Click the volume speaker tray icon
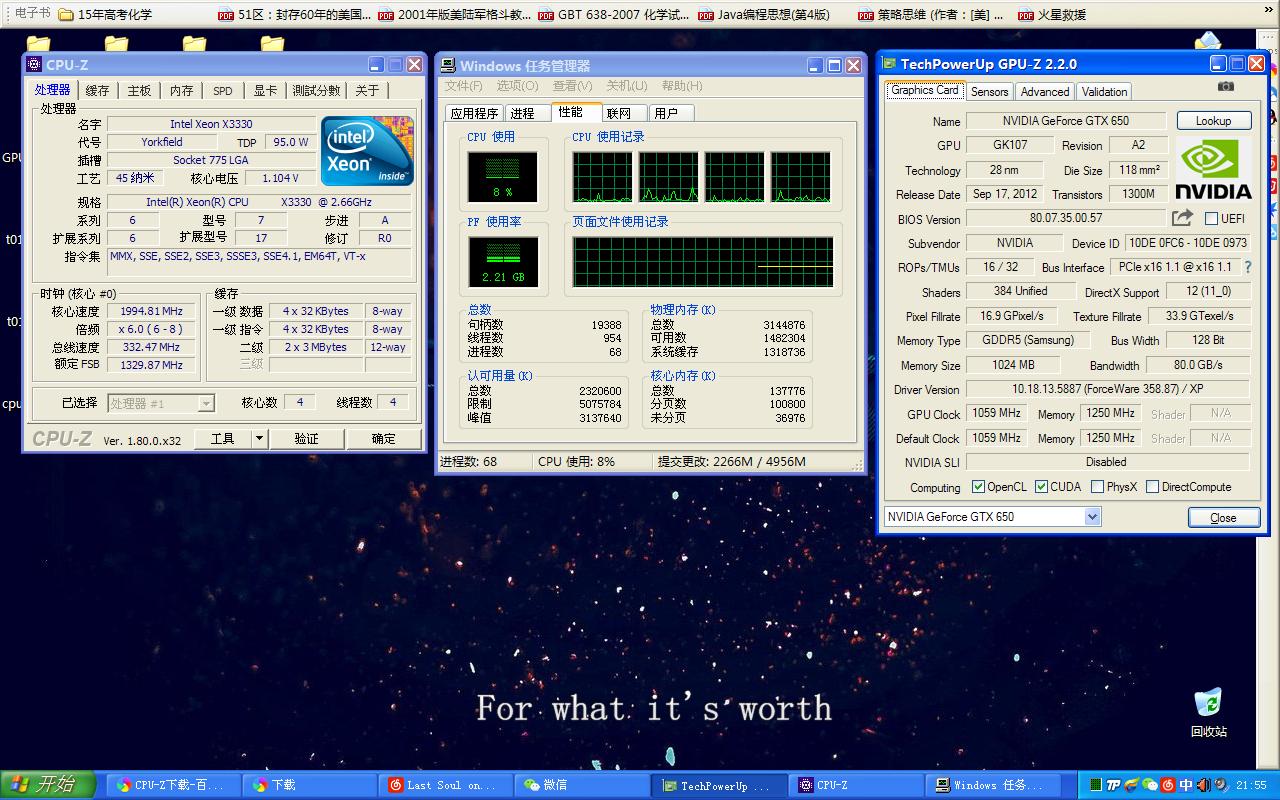 [1203, 785]
